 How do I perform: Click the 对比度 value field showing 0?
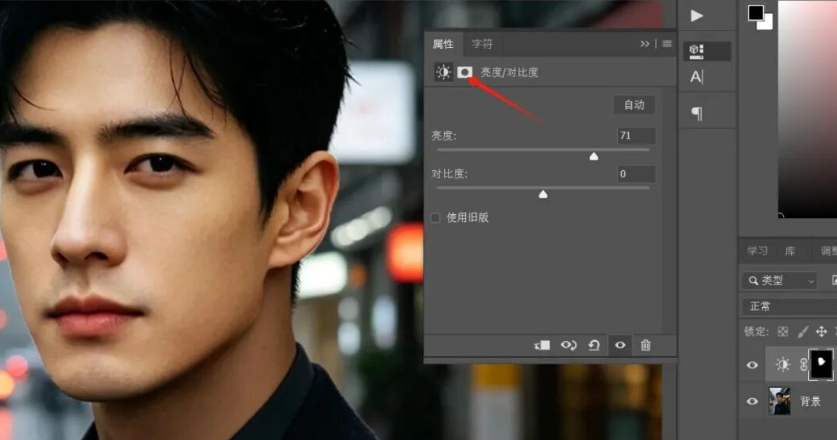(x=636, y=174)
